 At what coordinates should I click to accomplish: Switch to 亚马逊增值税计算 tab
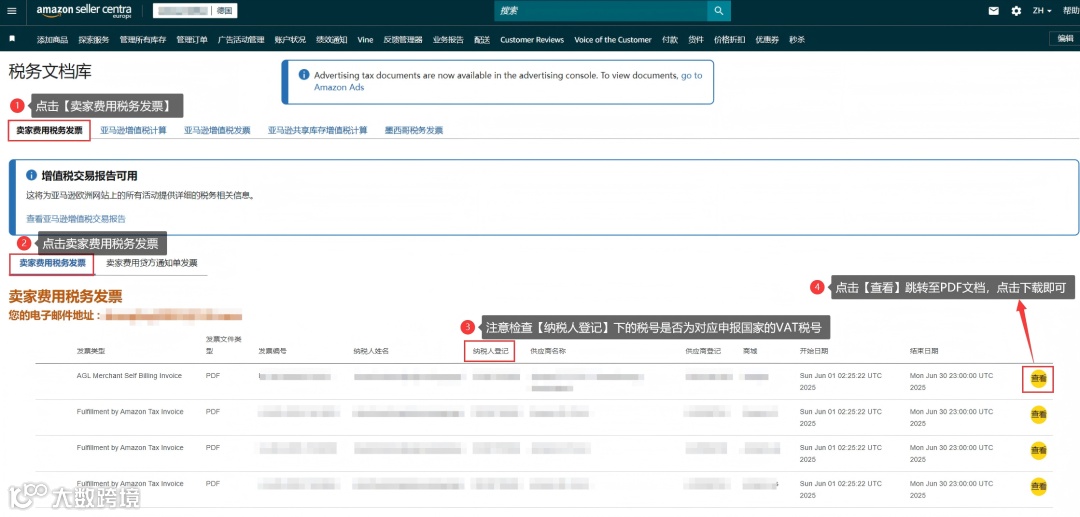134,130
